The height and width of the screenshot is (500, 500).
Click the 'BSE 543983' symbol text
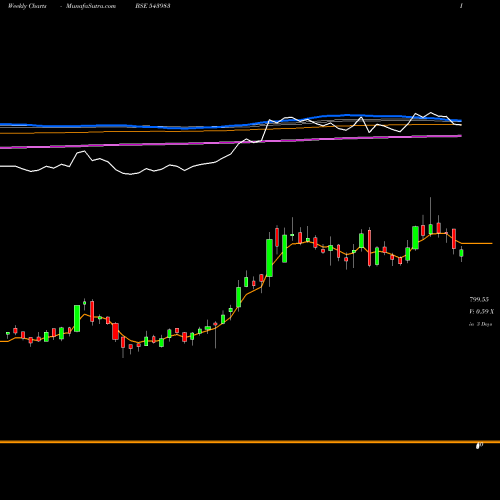[x=153, y=6]
